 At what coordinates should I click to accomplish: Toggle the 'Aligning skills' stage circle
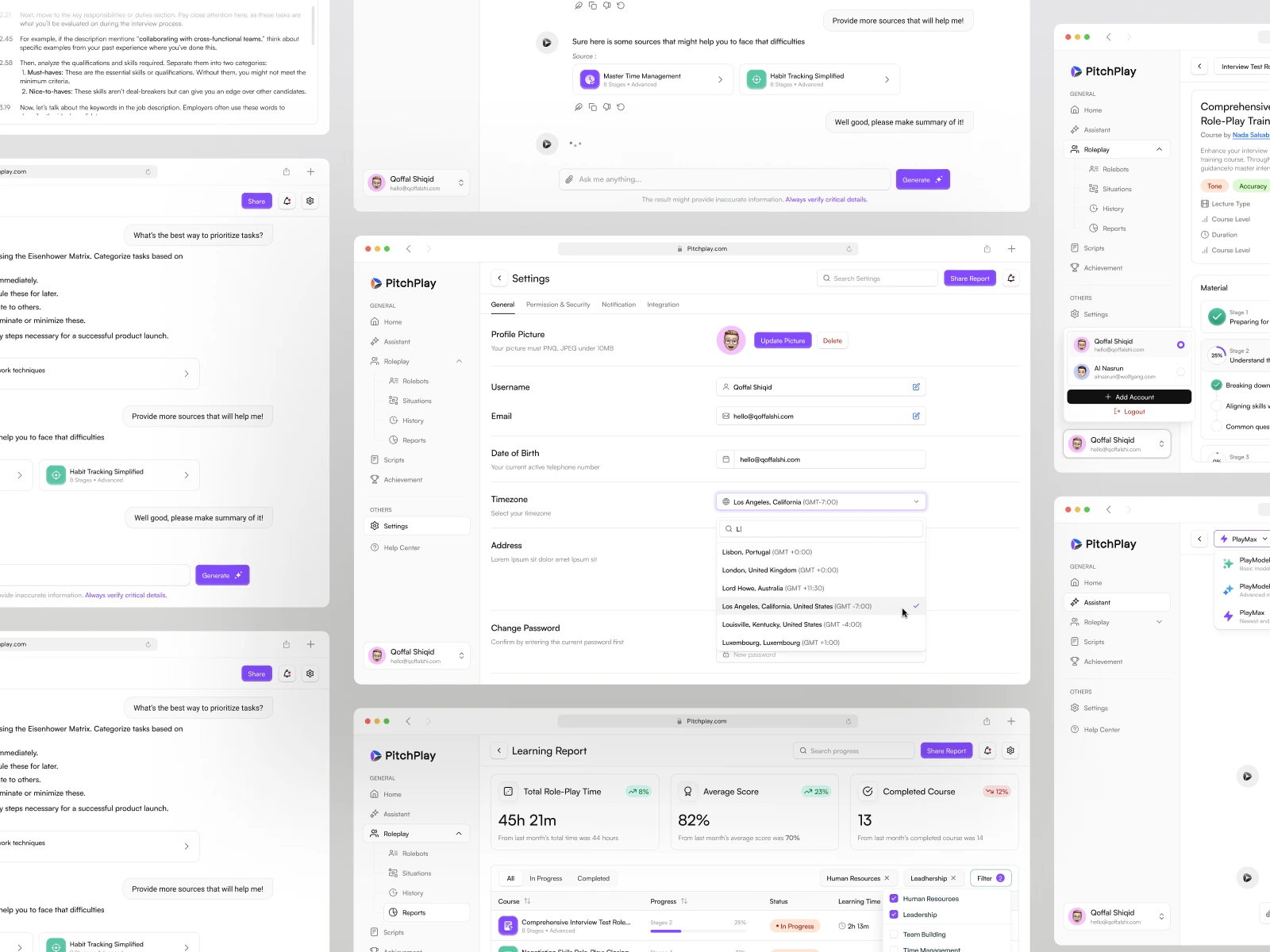pos(1216,406)
